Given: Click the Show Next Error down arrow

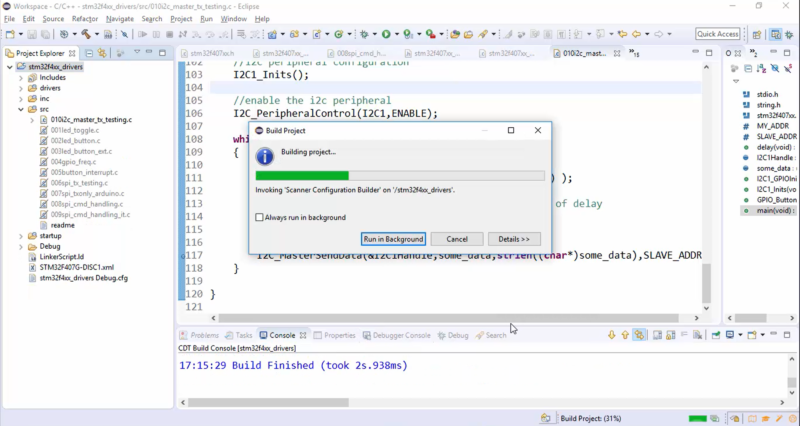Looking at the screenshot, I should [612, 335].
